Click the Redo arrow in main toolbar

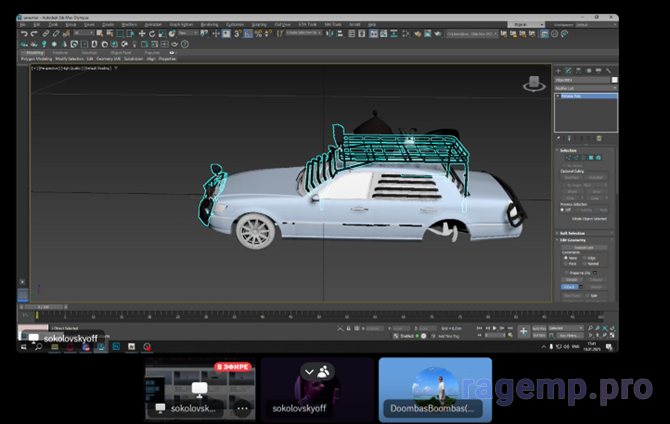coord(32,33)
